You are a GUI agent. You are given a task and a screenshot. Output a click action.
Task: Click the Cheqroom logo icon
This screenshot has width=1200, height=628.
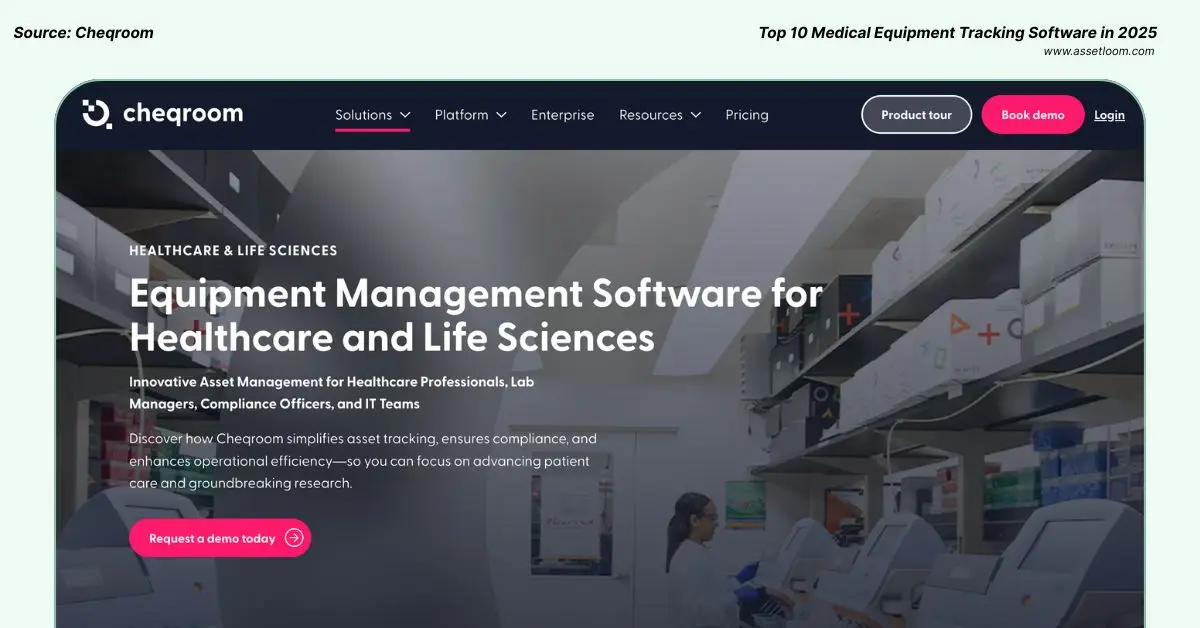click(x=97, y=114)
